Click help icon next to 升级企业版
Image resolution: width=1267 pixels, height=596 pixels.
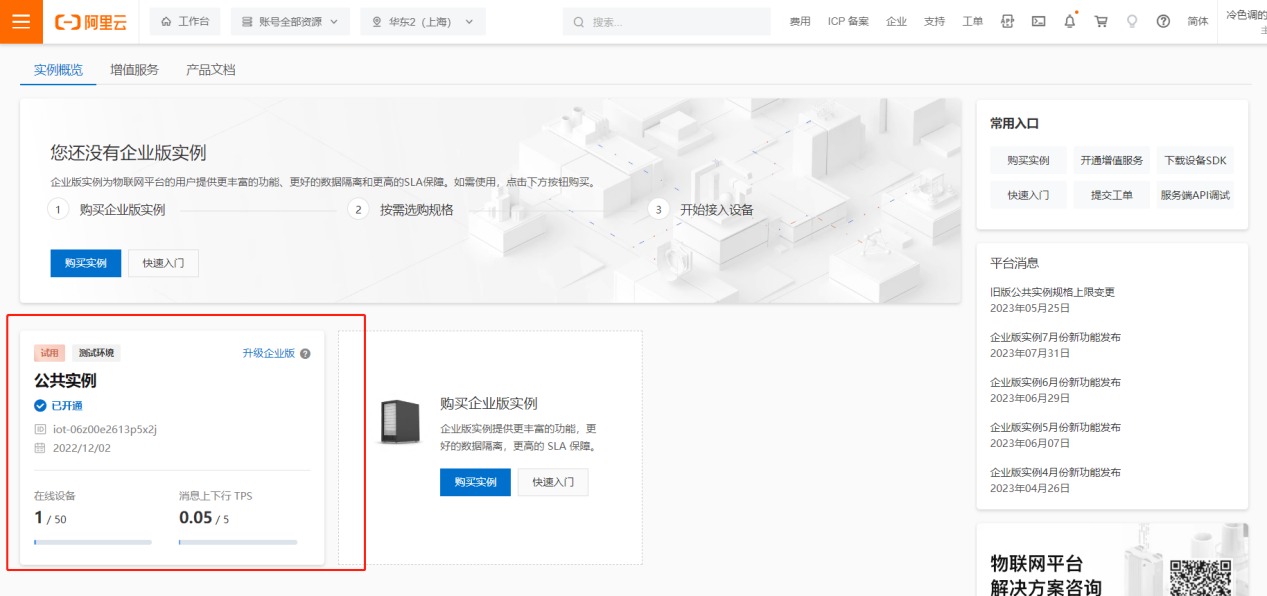click(x=305, y=354)
